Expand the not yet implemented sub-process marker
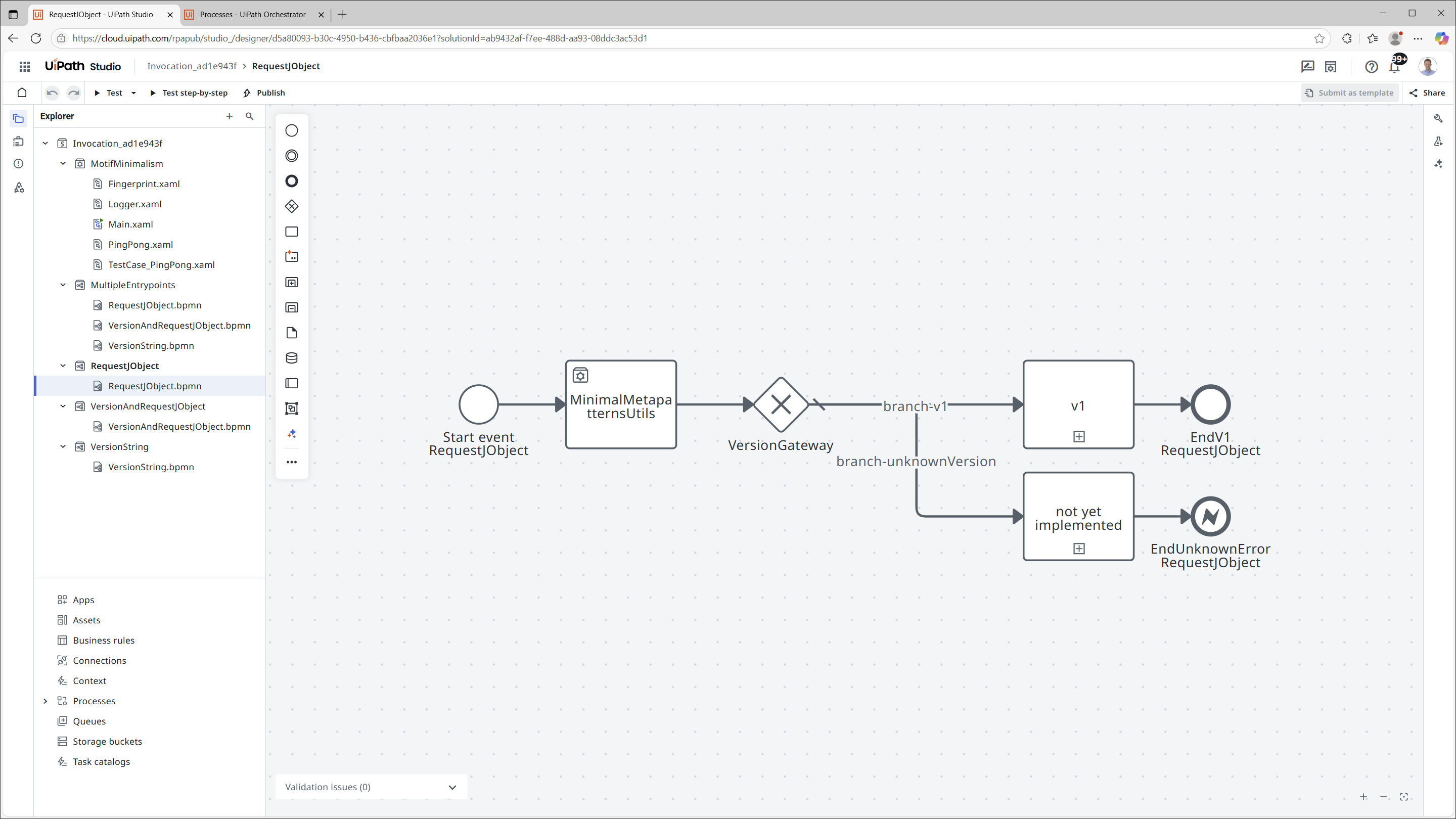Viewport: 1456px width, 819px height. tap(1078, 548)
